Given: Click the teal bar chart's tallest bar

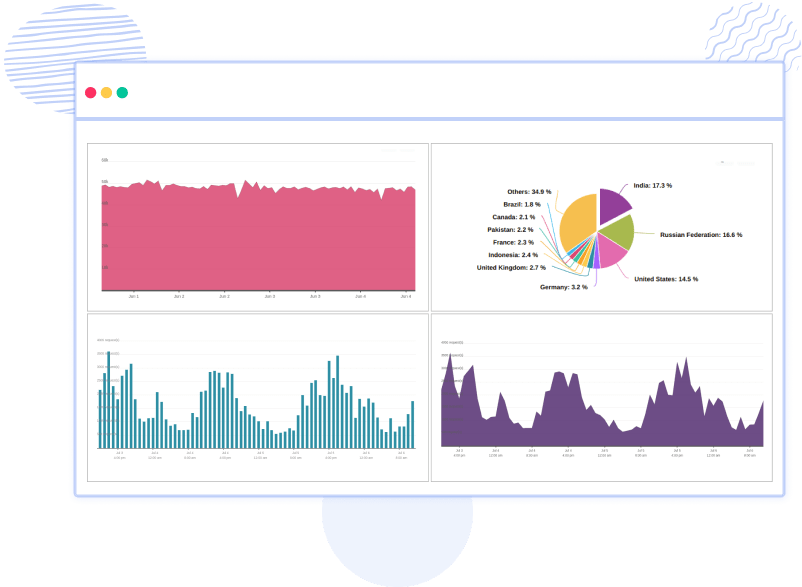Looking at the screenshot, I should click(x=108, y=400).
